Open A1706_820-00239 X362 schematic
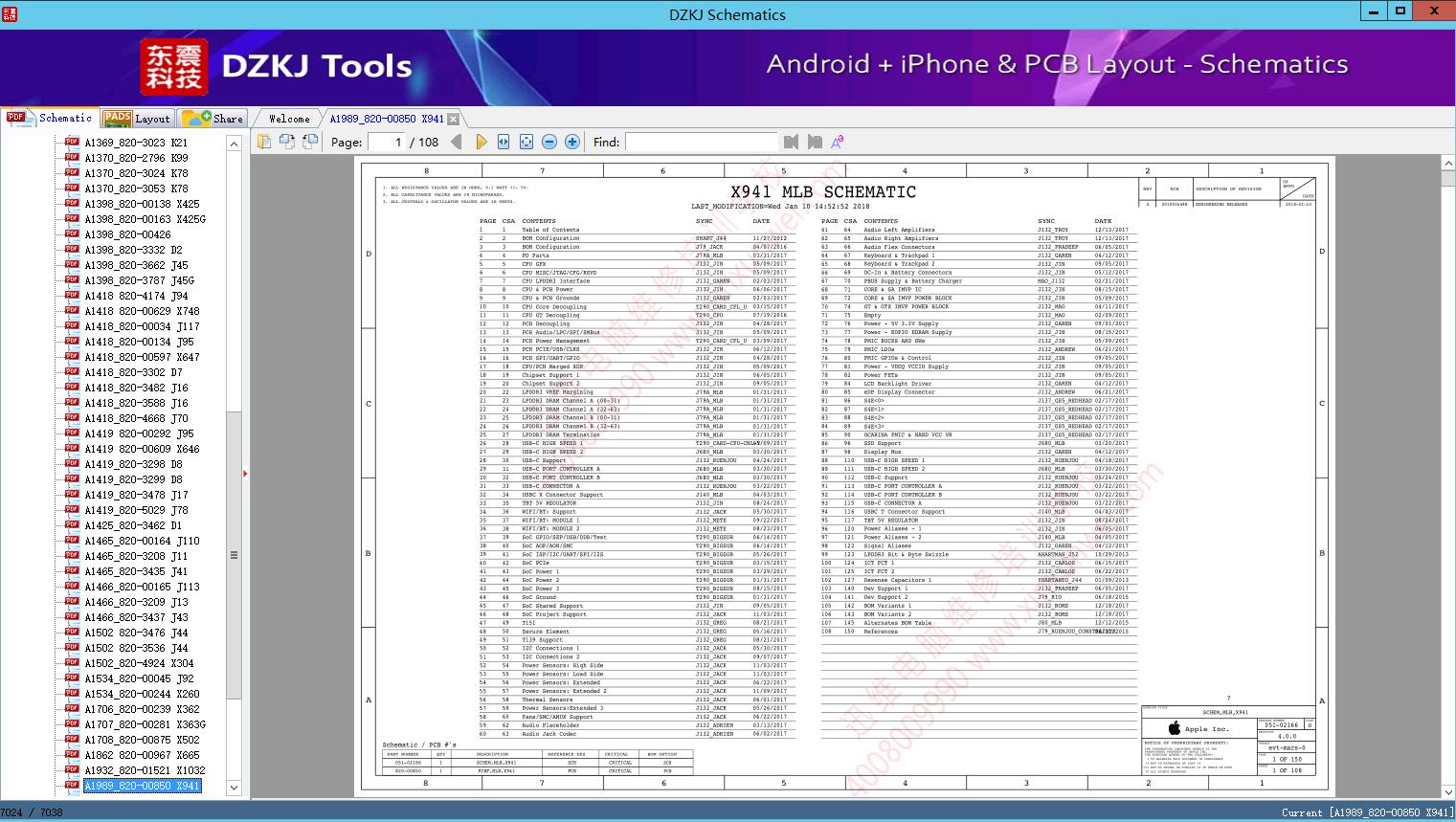This screenshot has width=1456, height=822. (142, 709)
